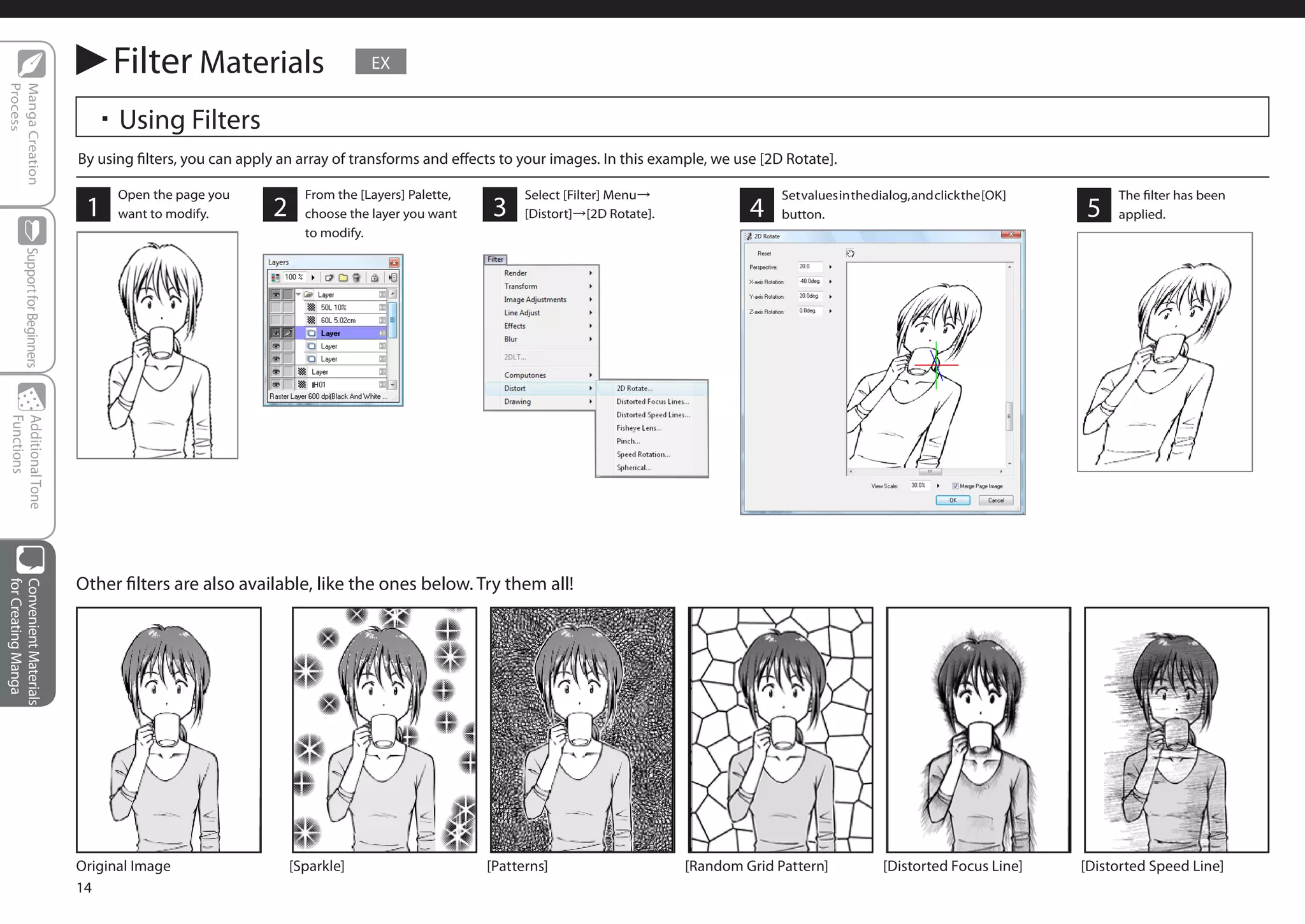The image size is (1305, 924).
Task: Click the View Scale field 30.0%
Action: (x=920, y=486)
